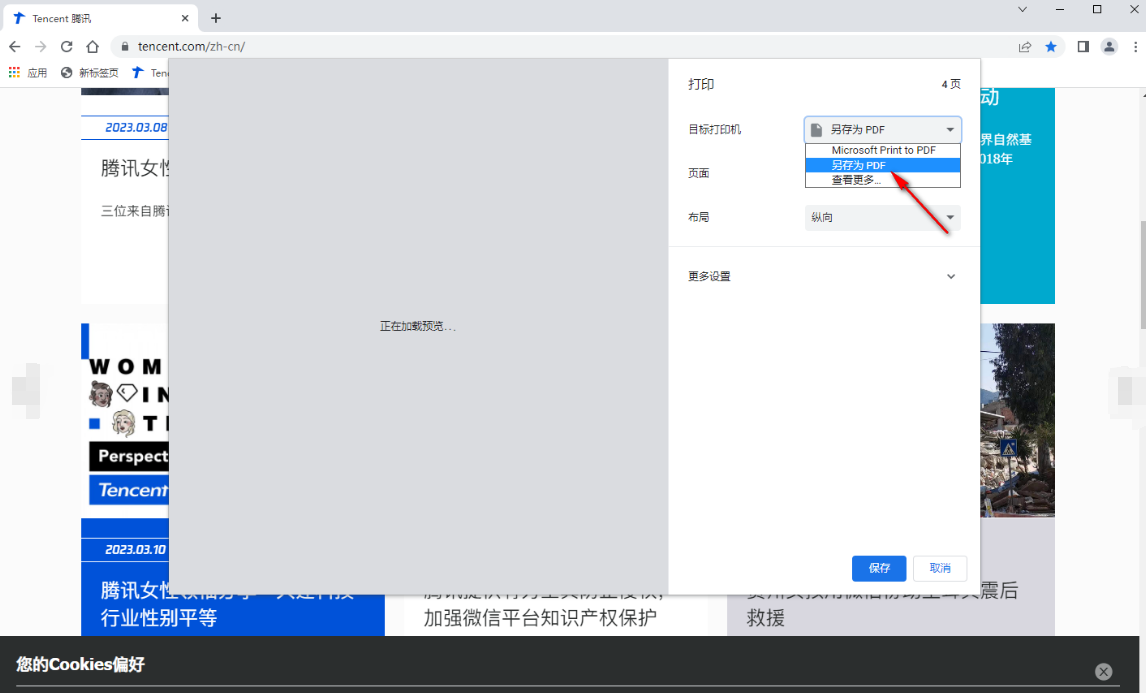Open the browser home page icon

(91, 46)
